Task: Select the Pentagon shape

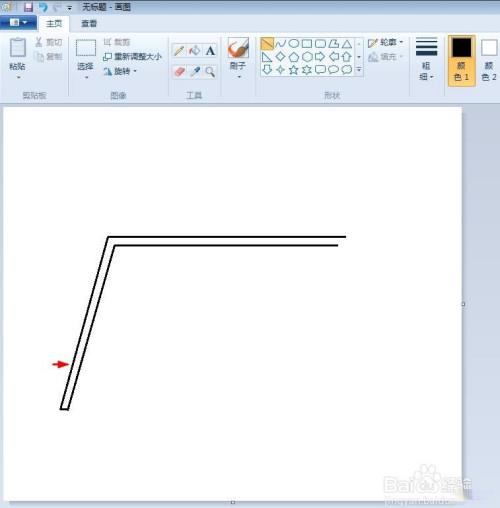Action: coord(294,57)
